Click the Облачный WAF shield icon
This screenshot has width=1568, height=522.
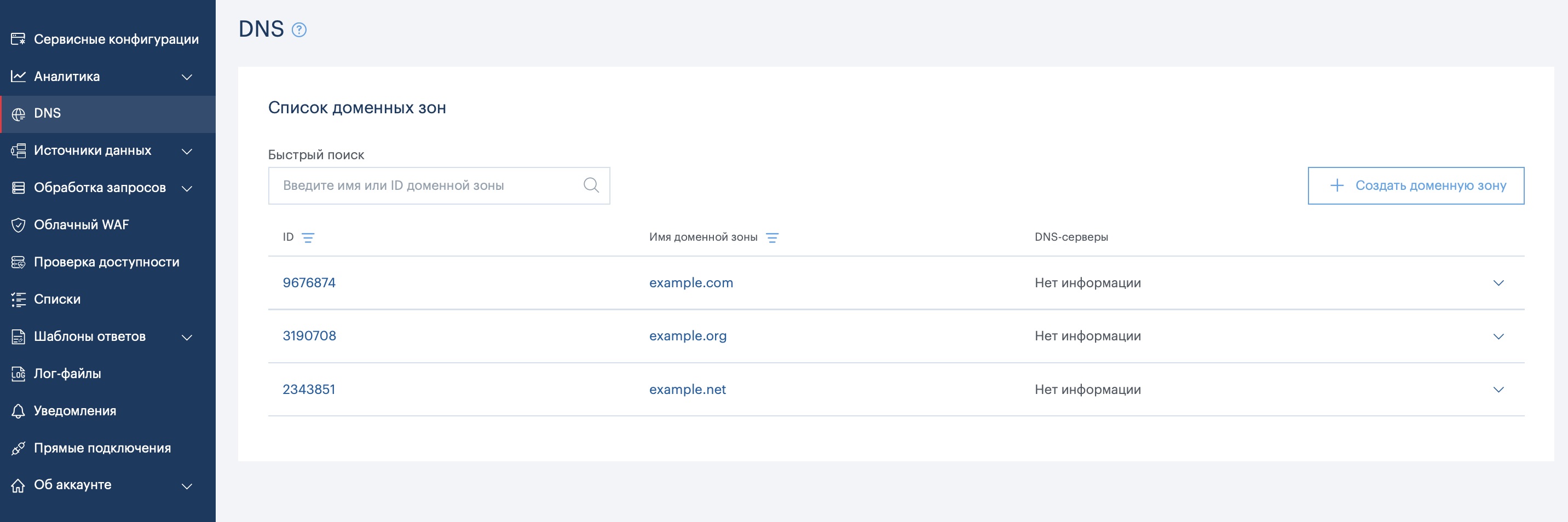(x=18, y=225)
